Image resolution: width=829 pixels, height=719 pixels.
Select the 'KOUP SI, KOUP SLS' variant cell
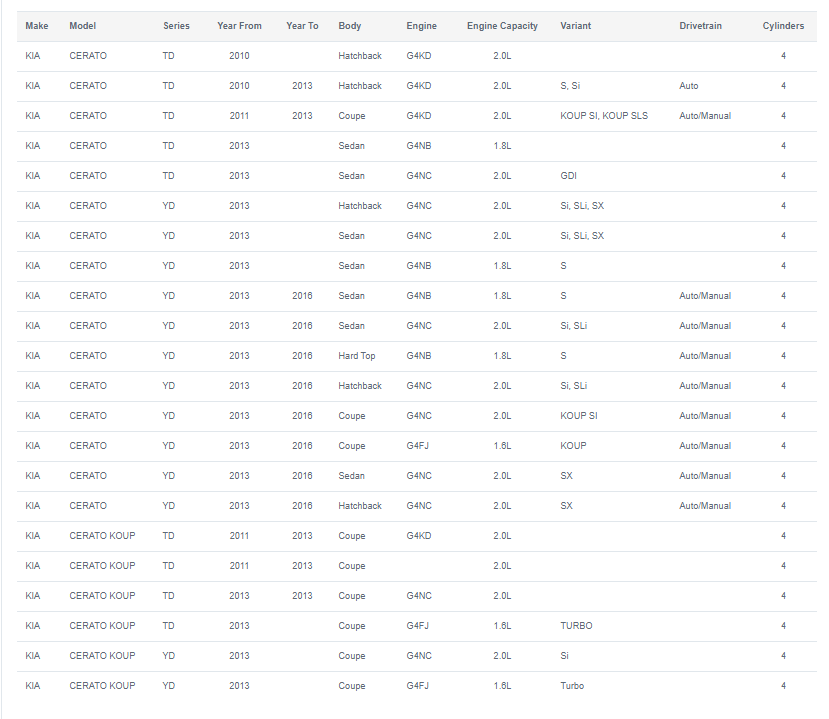pos(604,115)
